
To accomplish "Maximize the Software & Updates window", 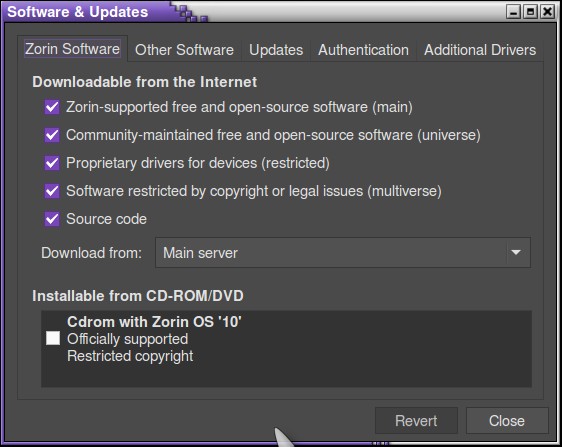I will pos(530,12).
